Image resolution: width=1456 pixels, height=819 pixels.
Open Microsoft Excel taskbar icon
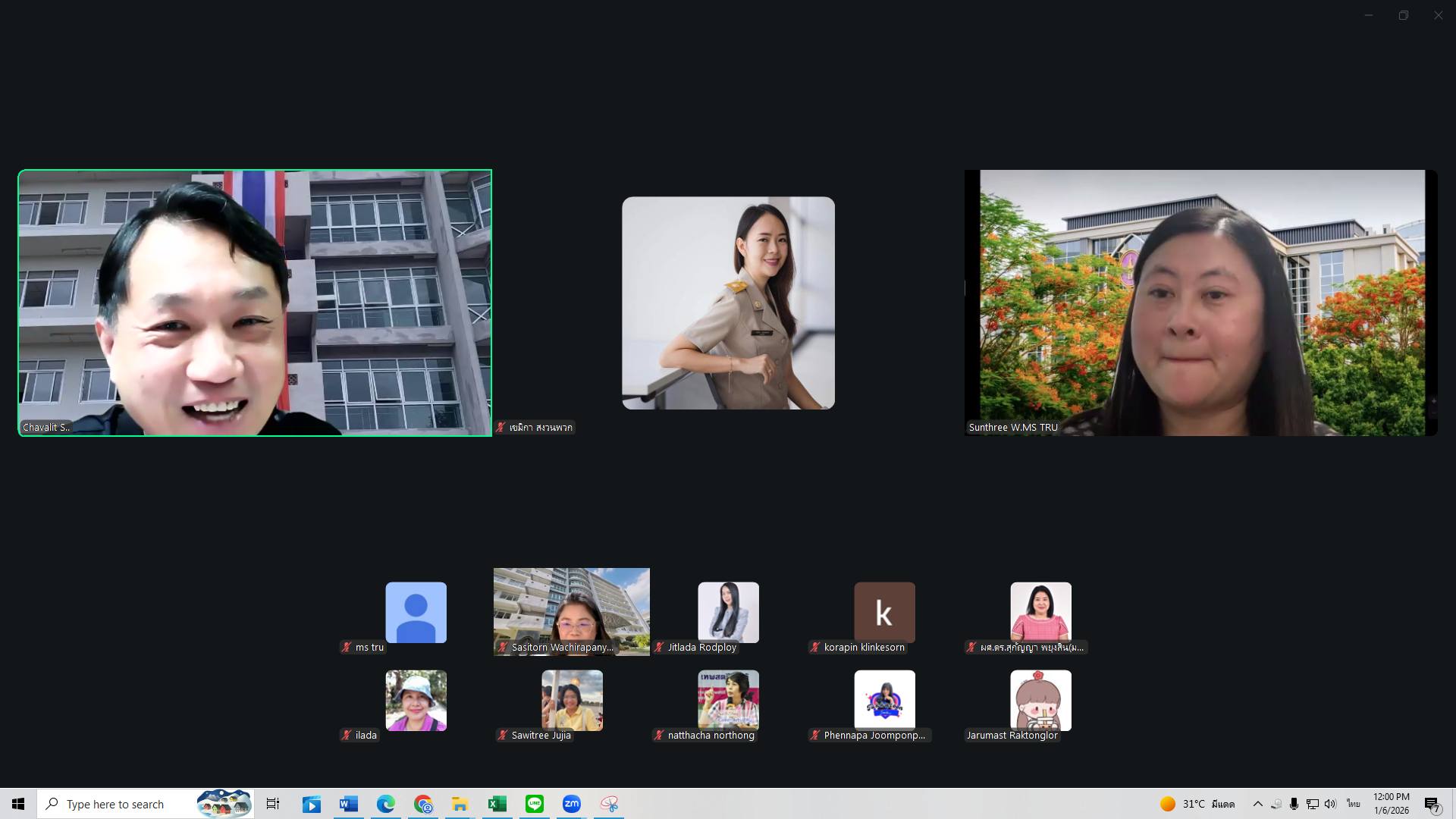coord(497,804)
